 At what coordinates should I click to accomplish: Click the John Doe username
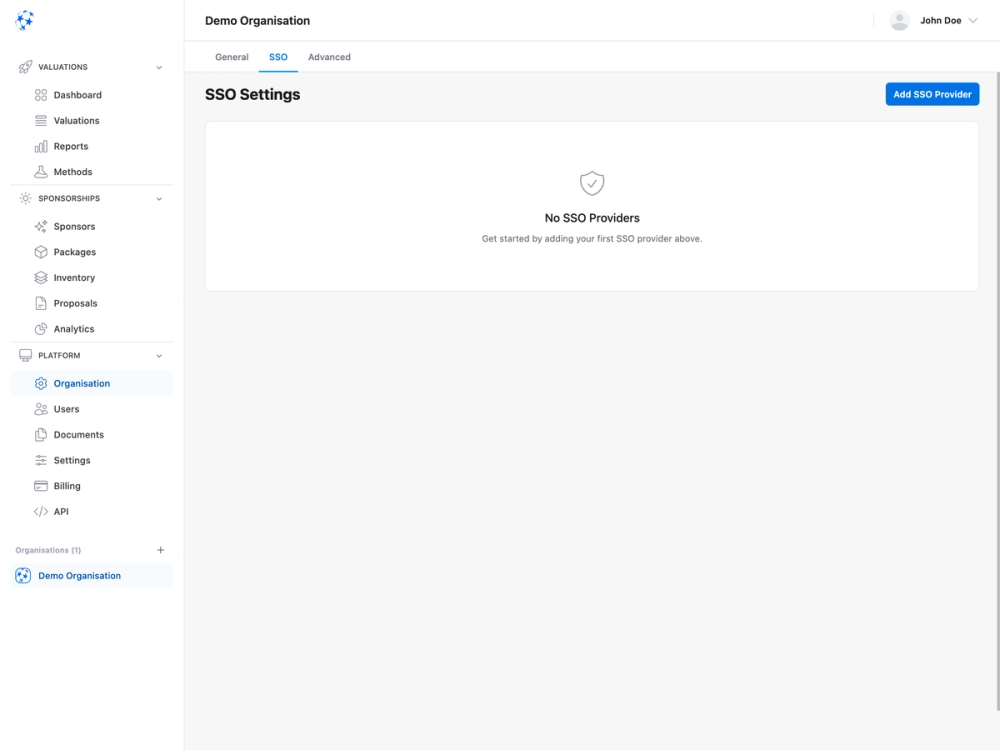tap(940, 20)
